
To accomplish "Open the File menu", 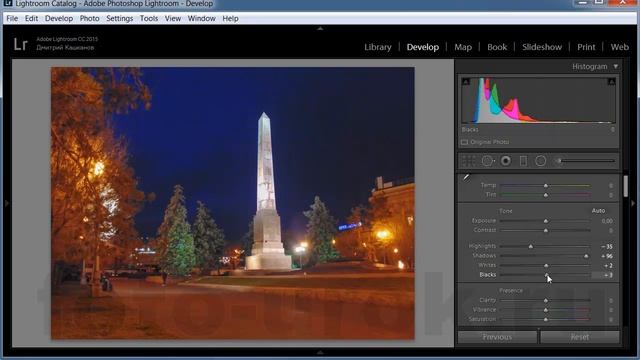I will [12, 18].
